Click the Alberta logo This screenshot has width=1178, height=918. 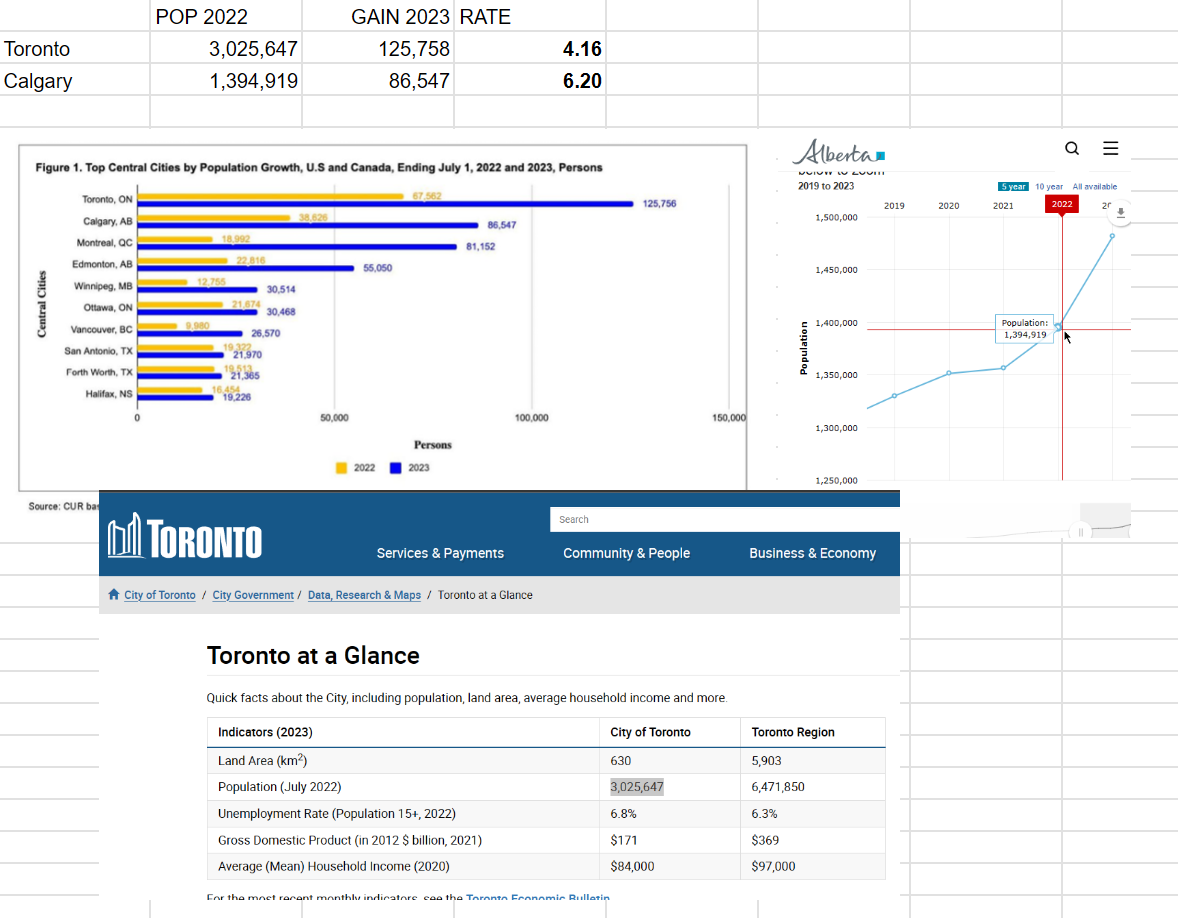pyautogui.click(x=839, y=153)
